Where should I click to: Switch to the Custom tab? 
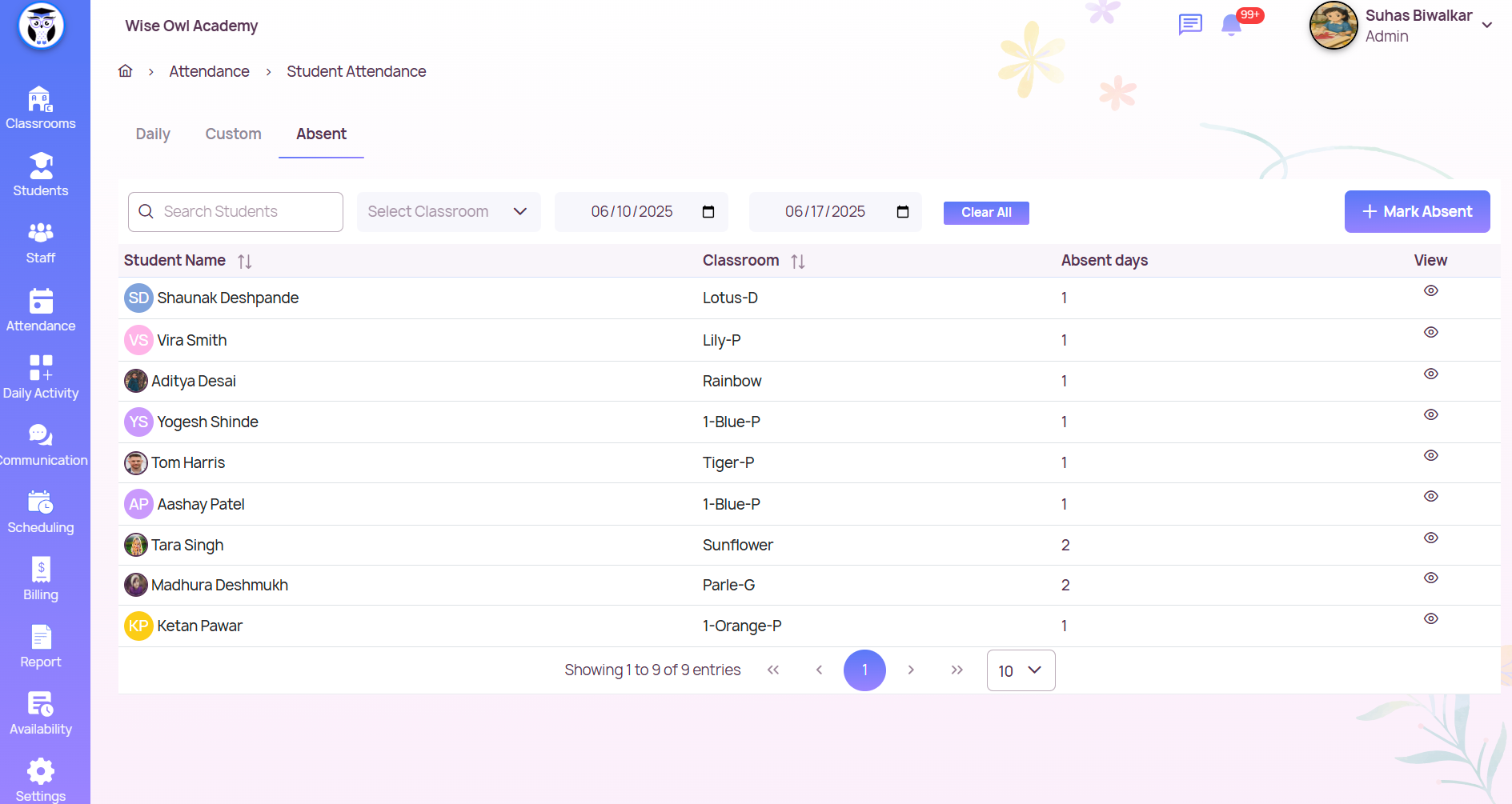point(233,134)
